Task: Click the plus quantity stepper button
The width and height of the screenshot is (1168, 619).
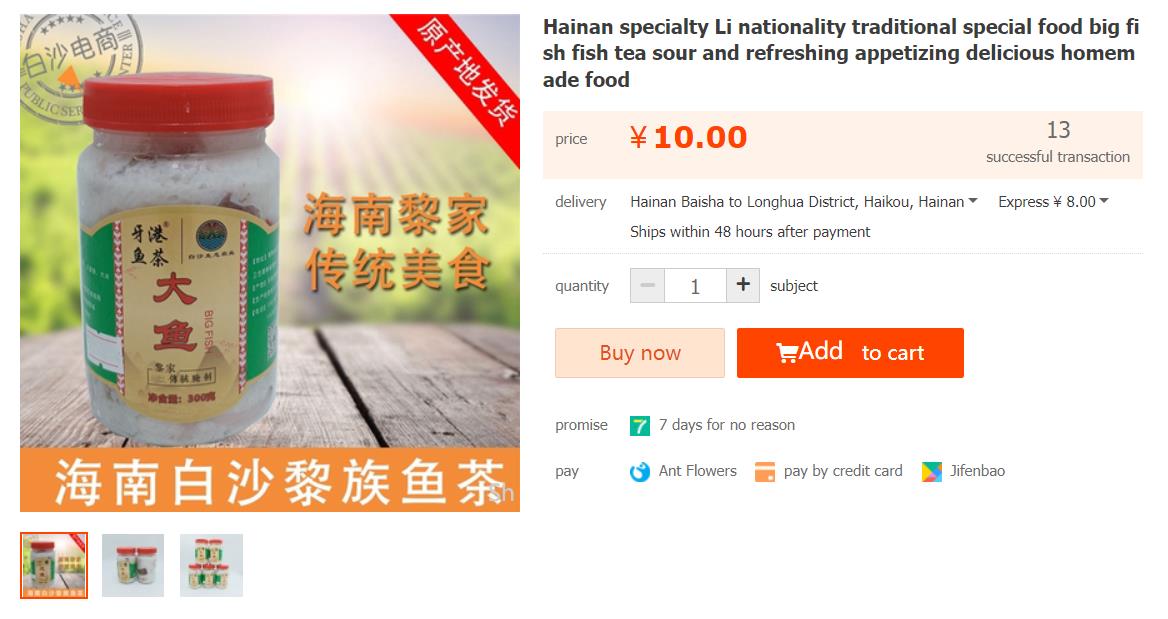Action: [x=743, y=285]
